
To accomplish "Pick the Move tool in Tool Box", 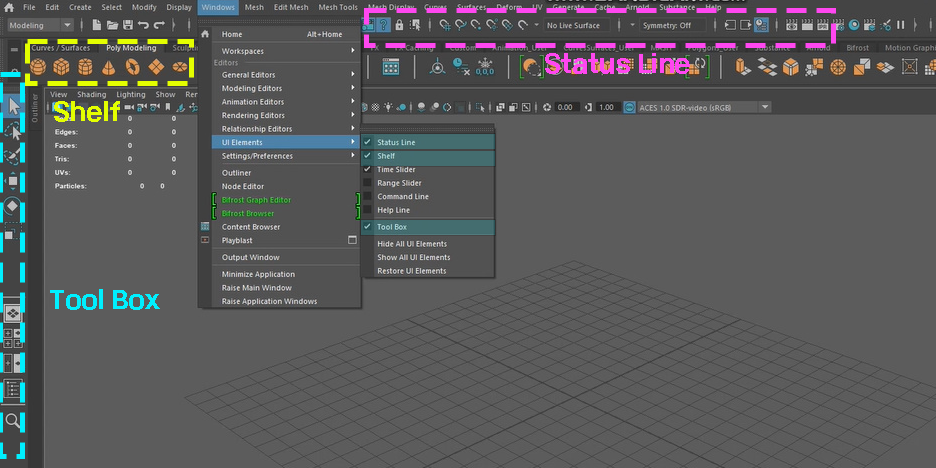I will click(13, 181).
